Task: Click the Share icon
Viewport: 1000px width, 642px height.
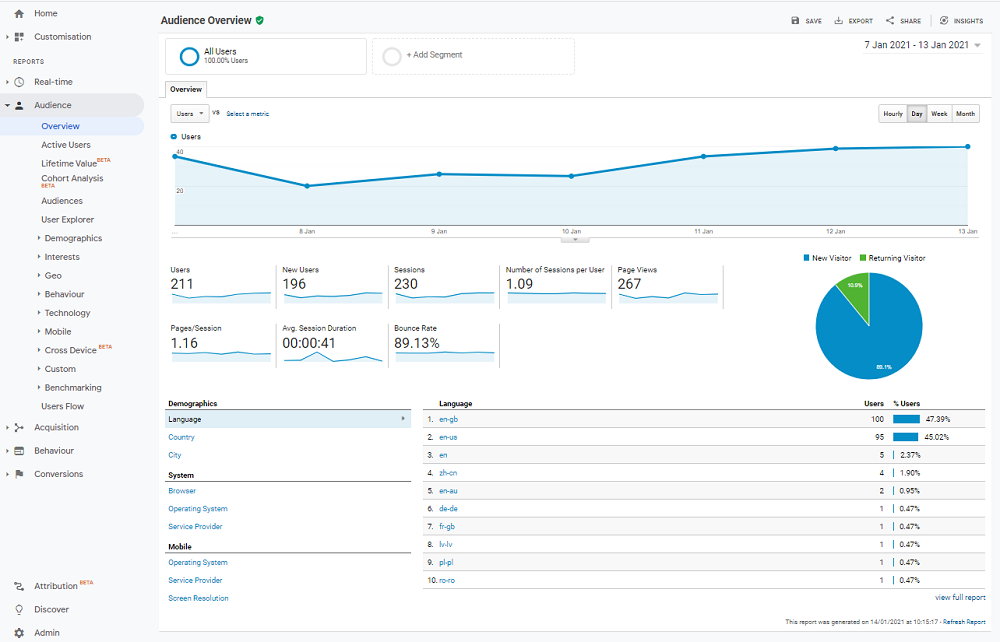Action: pos(890,21)
